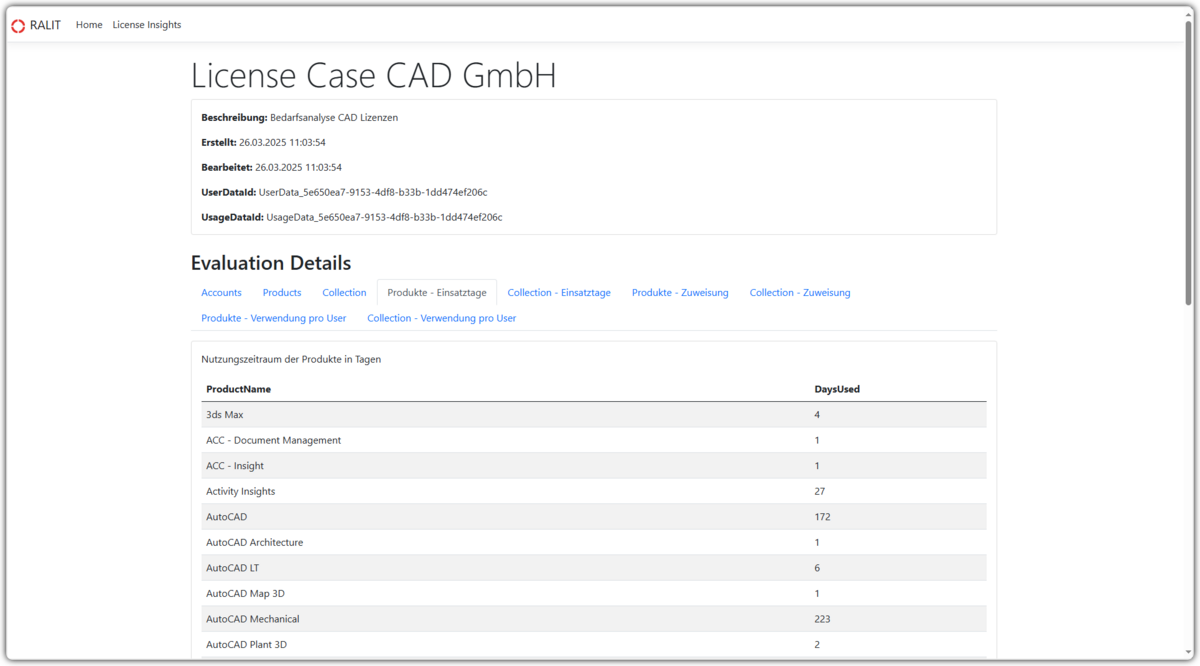Show Produkte - Verwendung pro User tab

[274, 318]
